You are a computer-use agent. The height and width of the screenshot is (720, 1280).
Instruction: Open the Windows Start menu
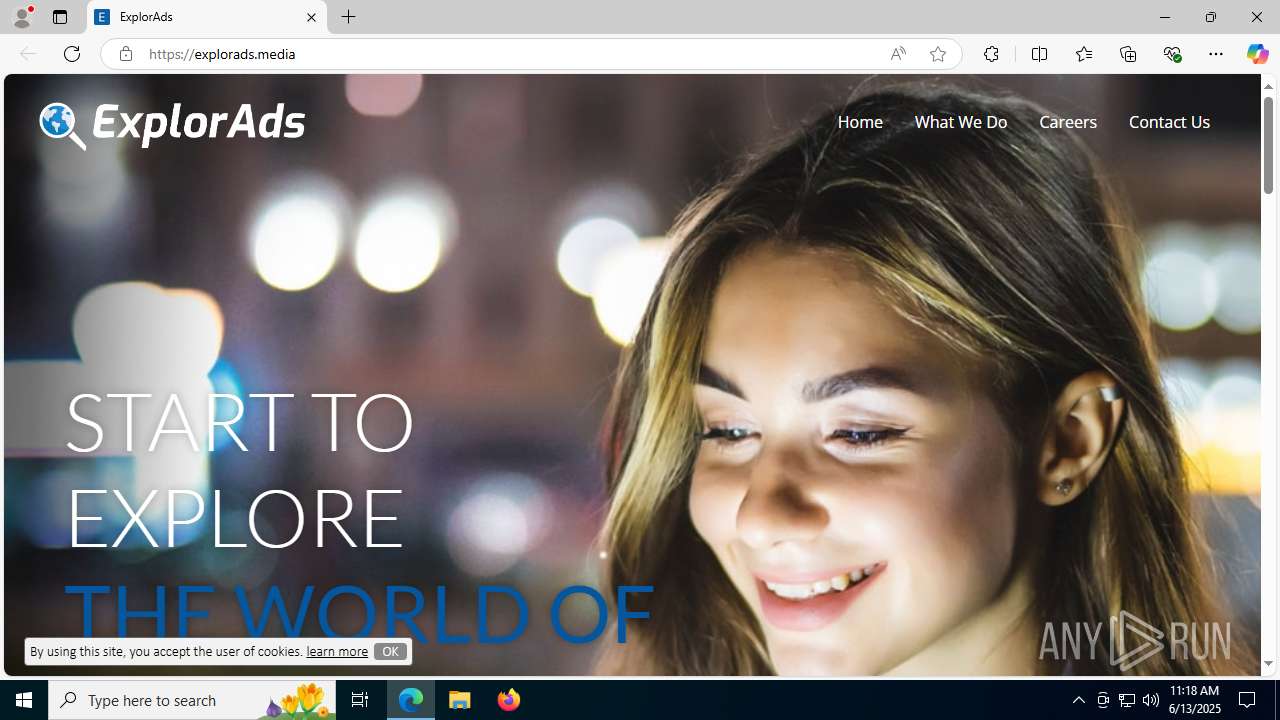click(x=24, y=700)
